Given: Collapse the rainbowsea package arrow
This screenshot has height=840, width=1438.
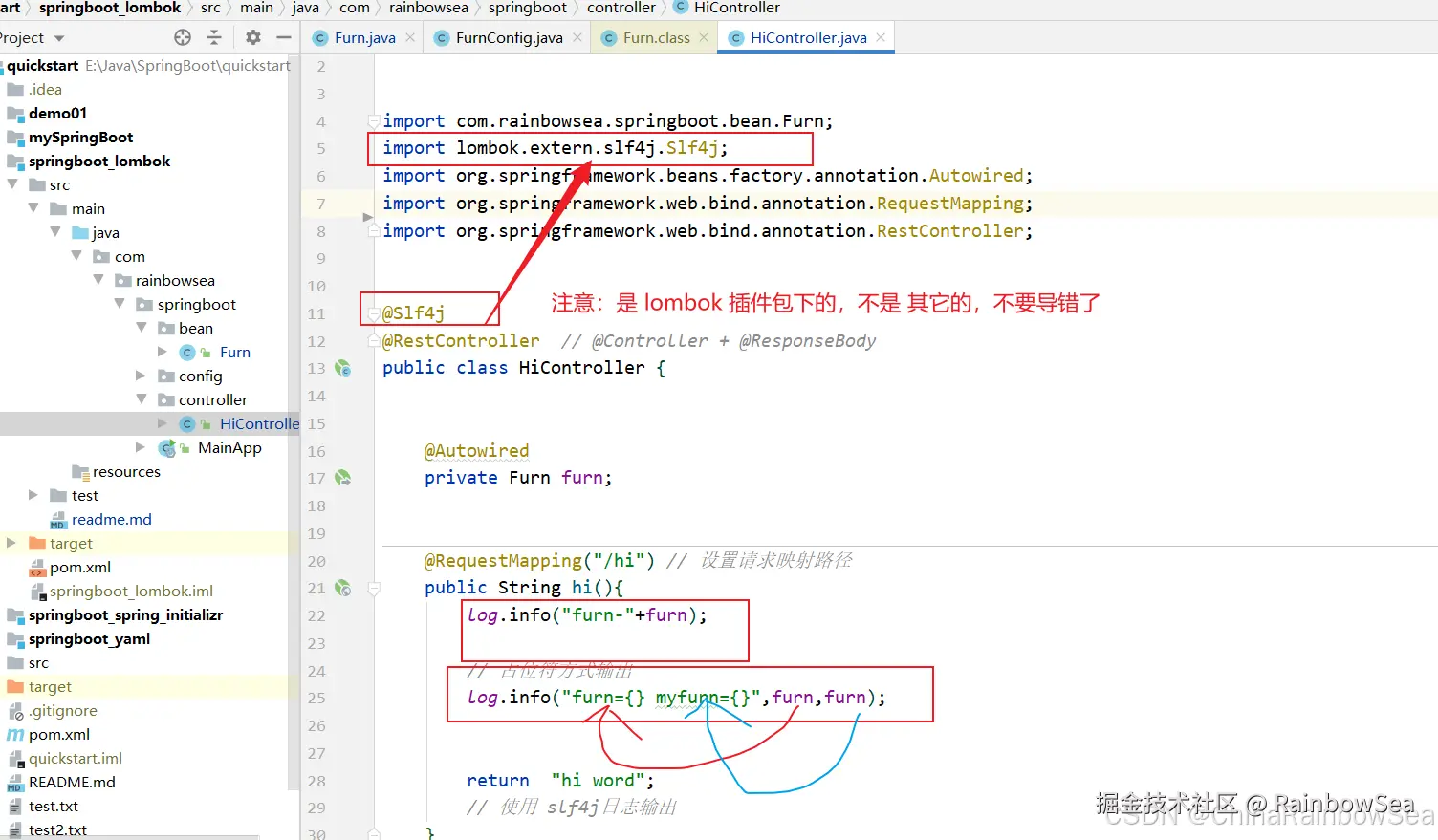Looking at the screenshot, I should [x=98, y=279].
